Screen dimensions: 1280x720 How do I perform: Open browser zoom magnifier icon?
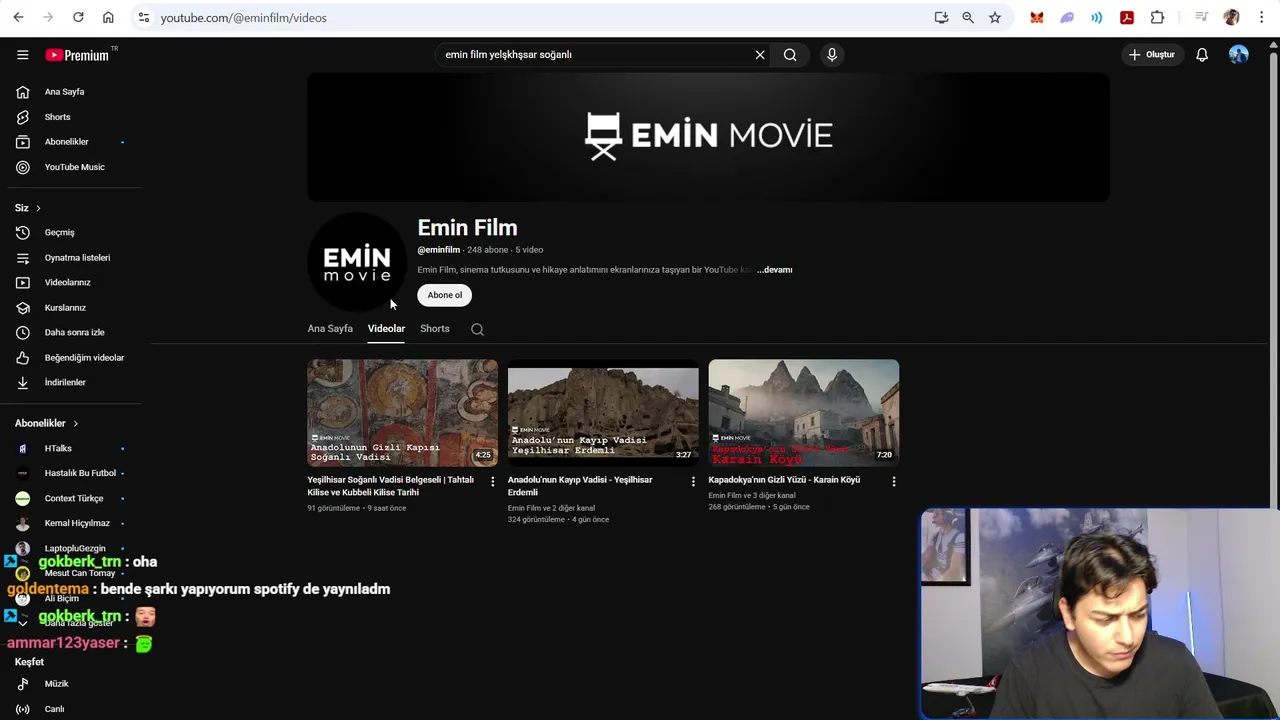[x=968, y=17]
